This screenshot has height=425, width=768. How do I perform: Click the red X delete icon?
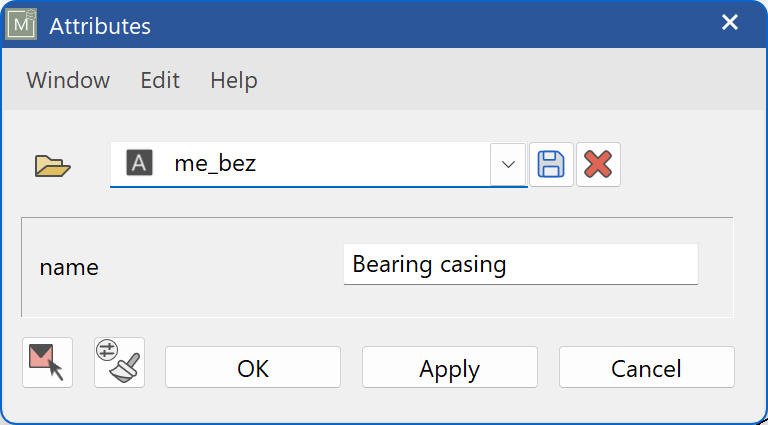tap(598, 164)
